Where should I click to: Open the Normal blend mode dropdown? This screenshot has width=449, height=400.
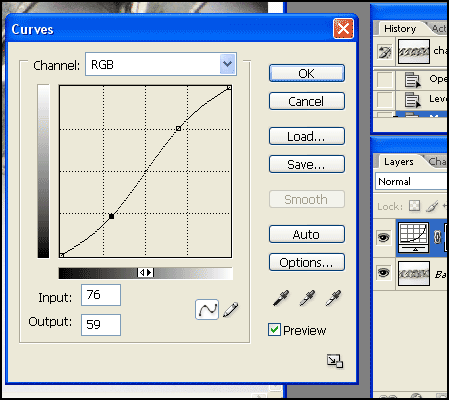click(411, 182)
